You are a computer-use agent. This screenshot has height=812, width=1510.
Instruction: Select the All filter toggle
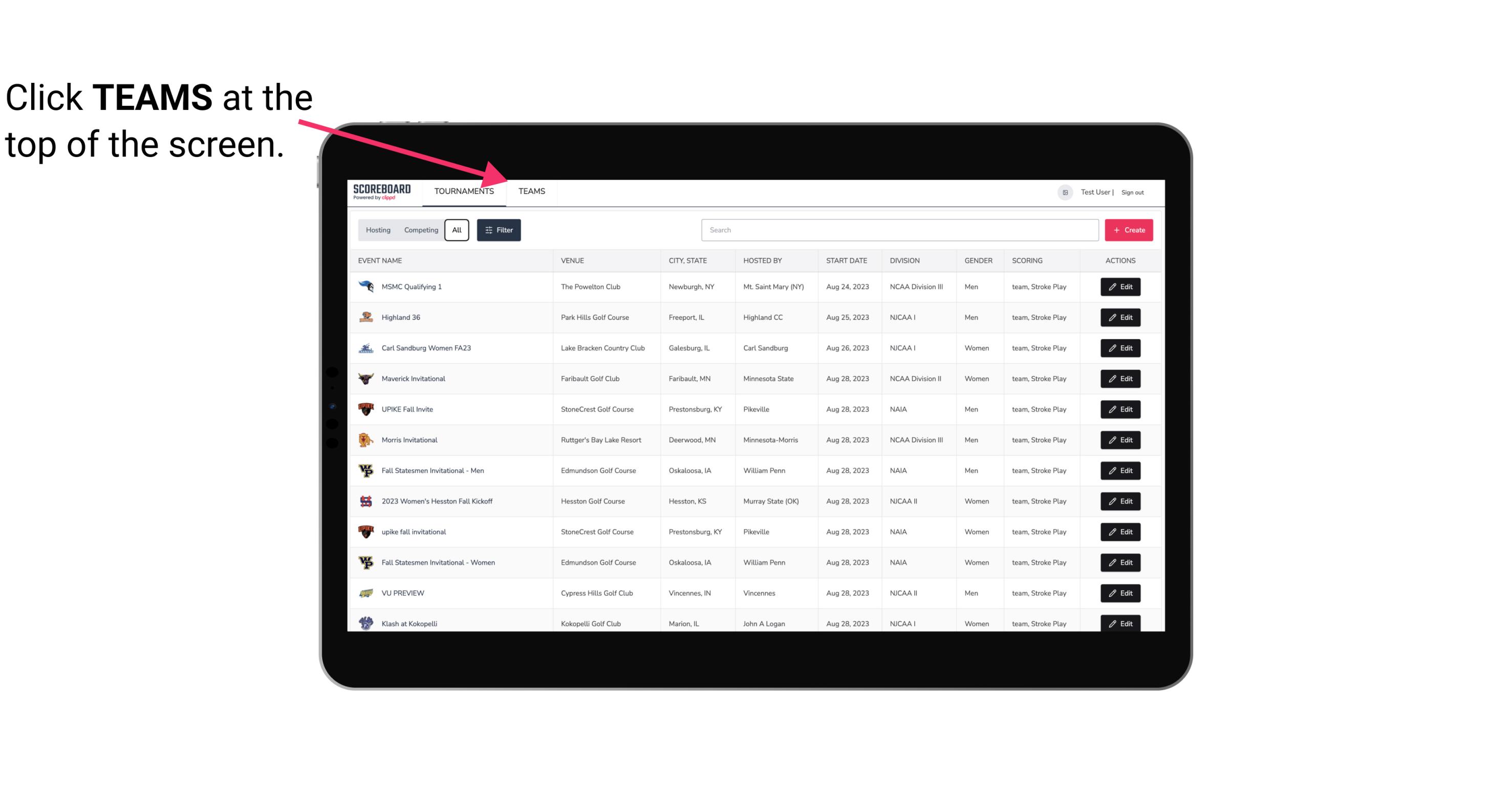click(x=456, y=229)
